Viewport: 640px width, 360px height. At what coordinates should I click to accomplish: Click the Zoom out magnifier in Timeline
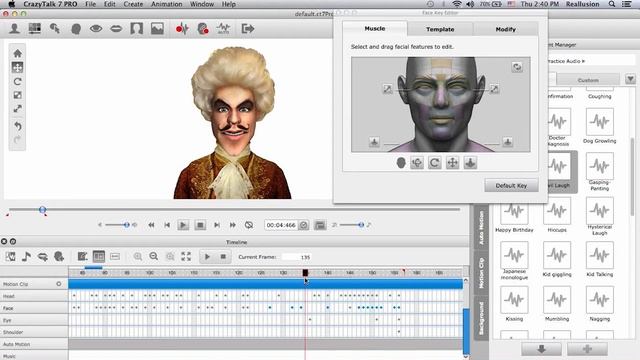[153, 256]
